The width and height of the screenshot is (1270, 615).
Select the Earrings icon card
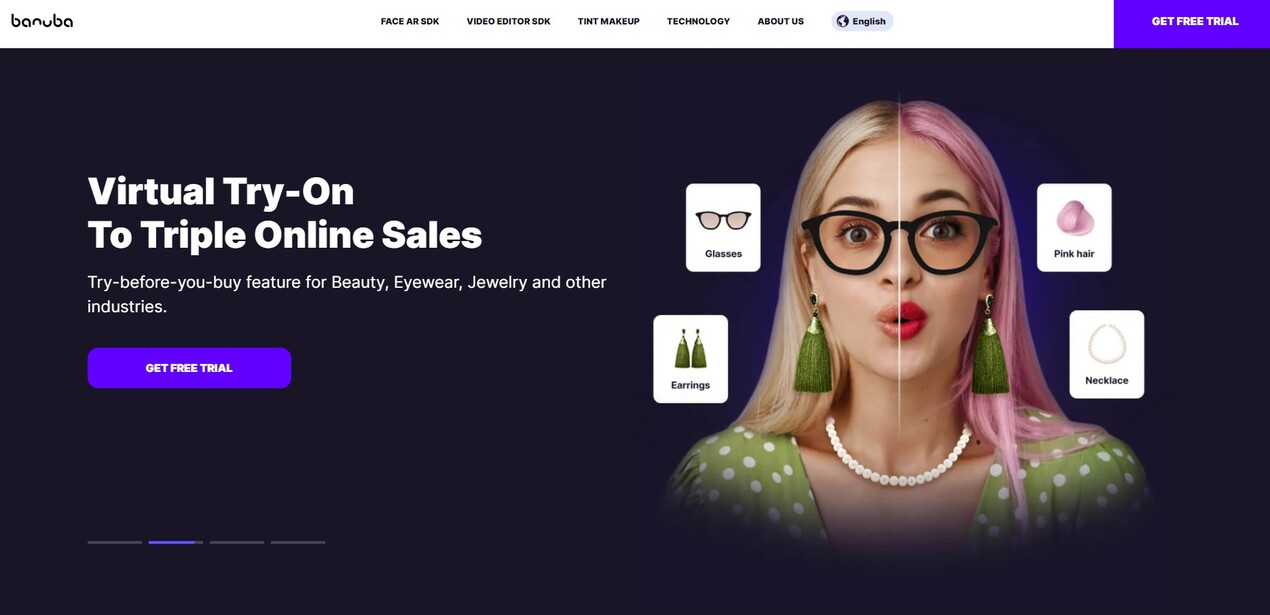690,359
